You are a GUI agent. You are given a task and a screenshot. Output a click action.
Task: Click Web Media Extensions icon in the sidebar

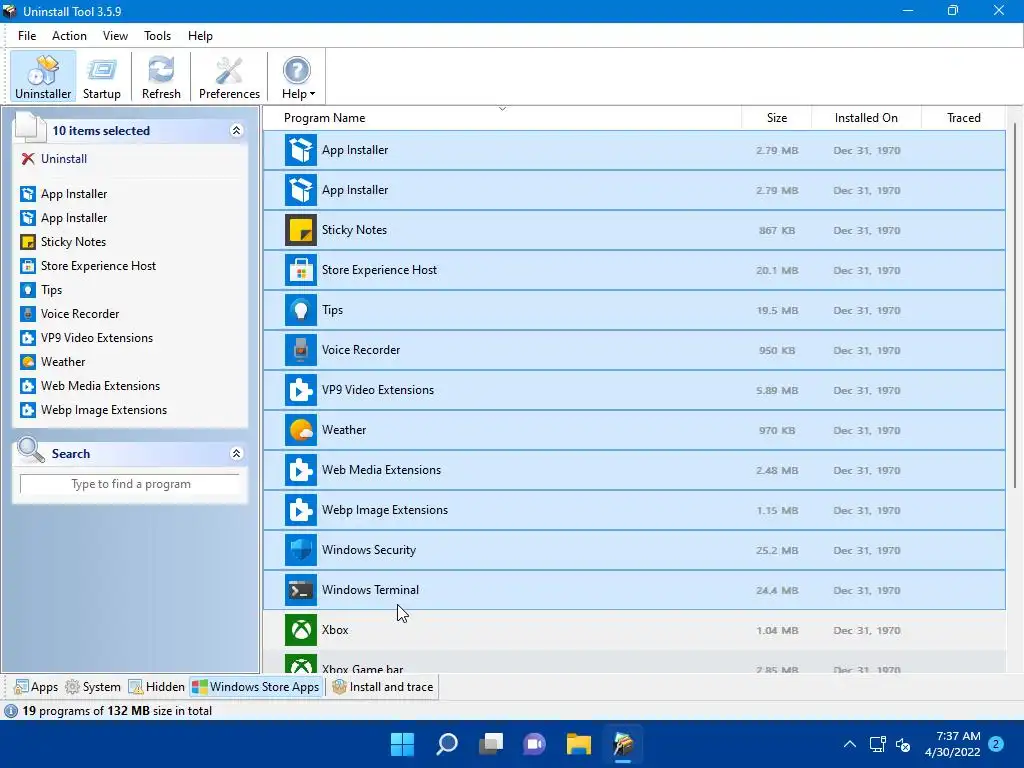[27, 386]
